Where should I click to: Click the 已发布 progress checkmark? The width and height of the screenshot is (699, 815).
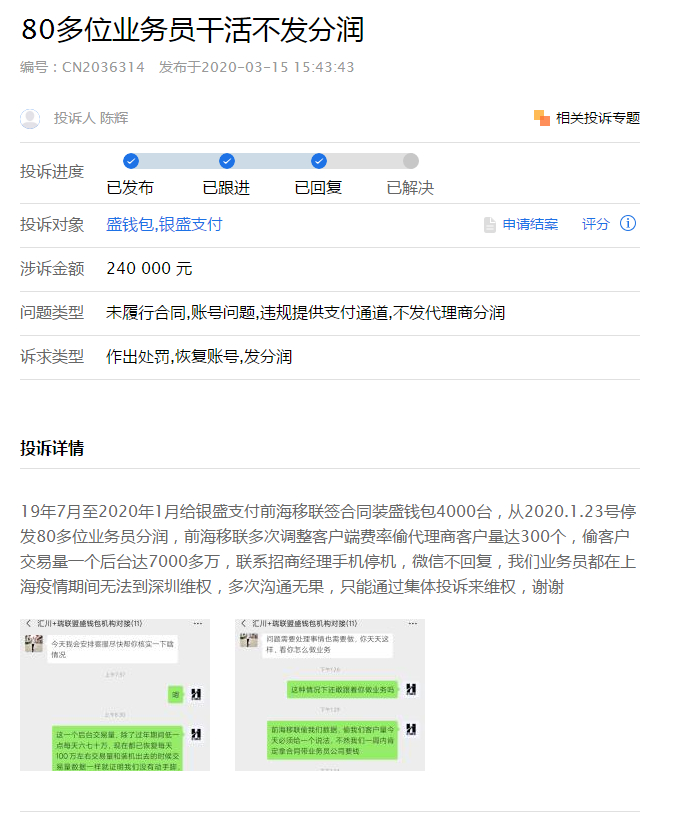[131, 161]
